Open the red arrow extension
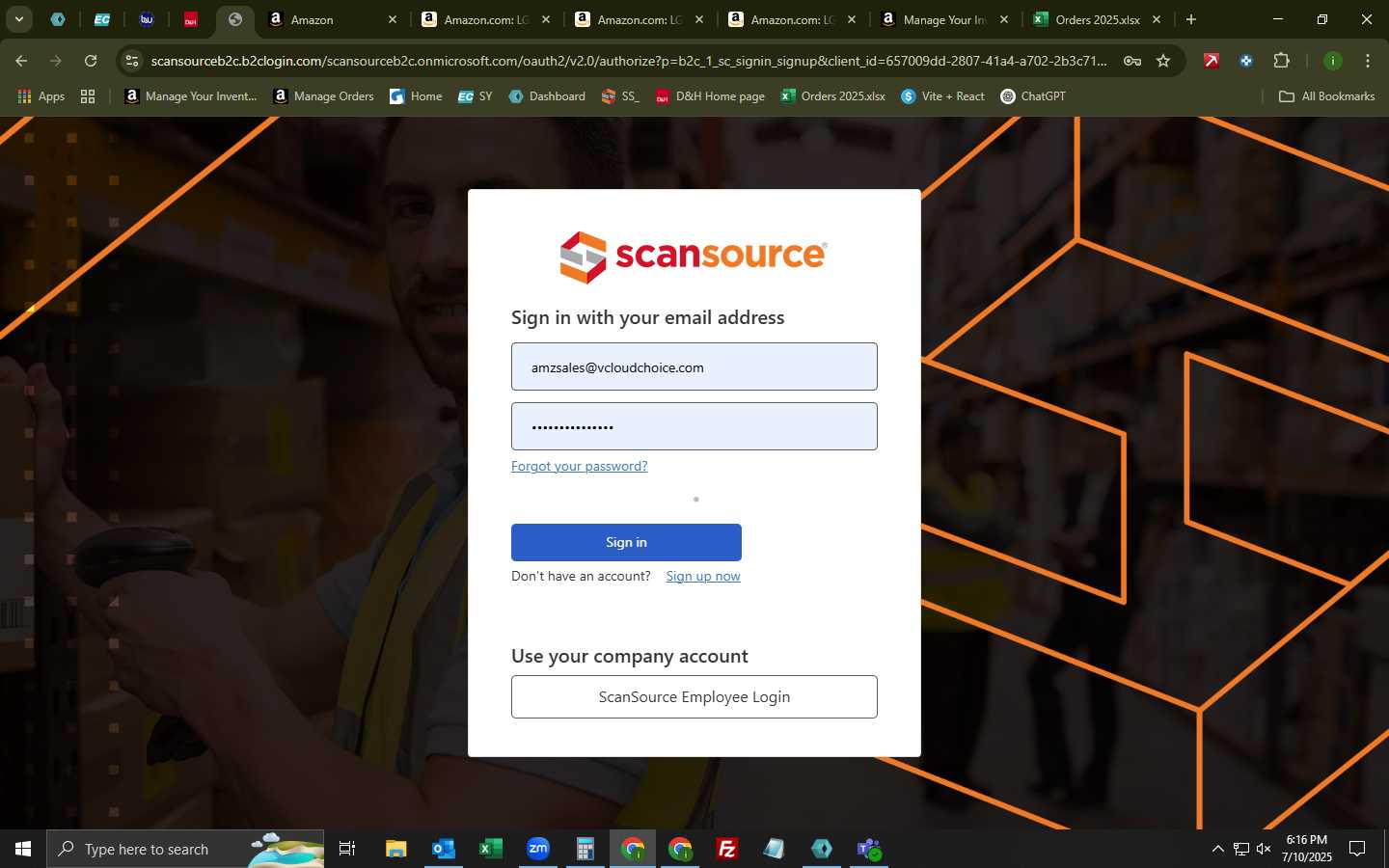1389x868 pixels. click(1212, 61)
